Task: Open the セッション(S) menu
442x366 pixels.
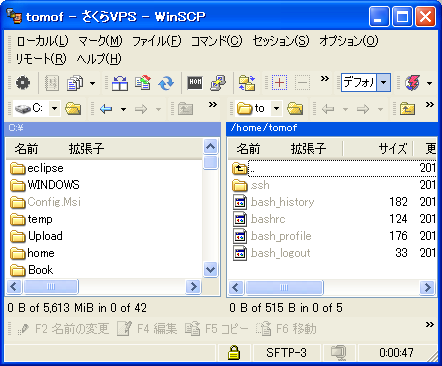Action: click(x=281, y=41)
